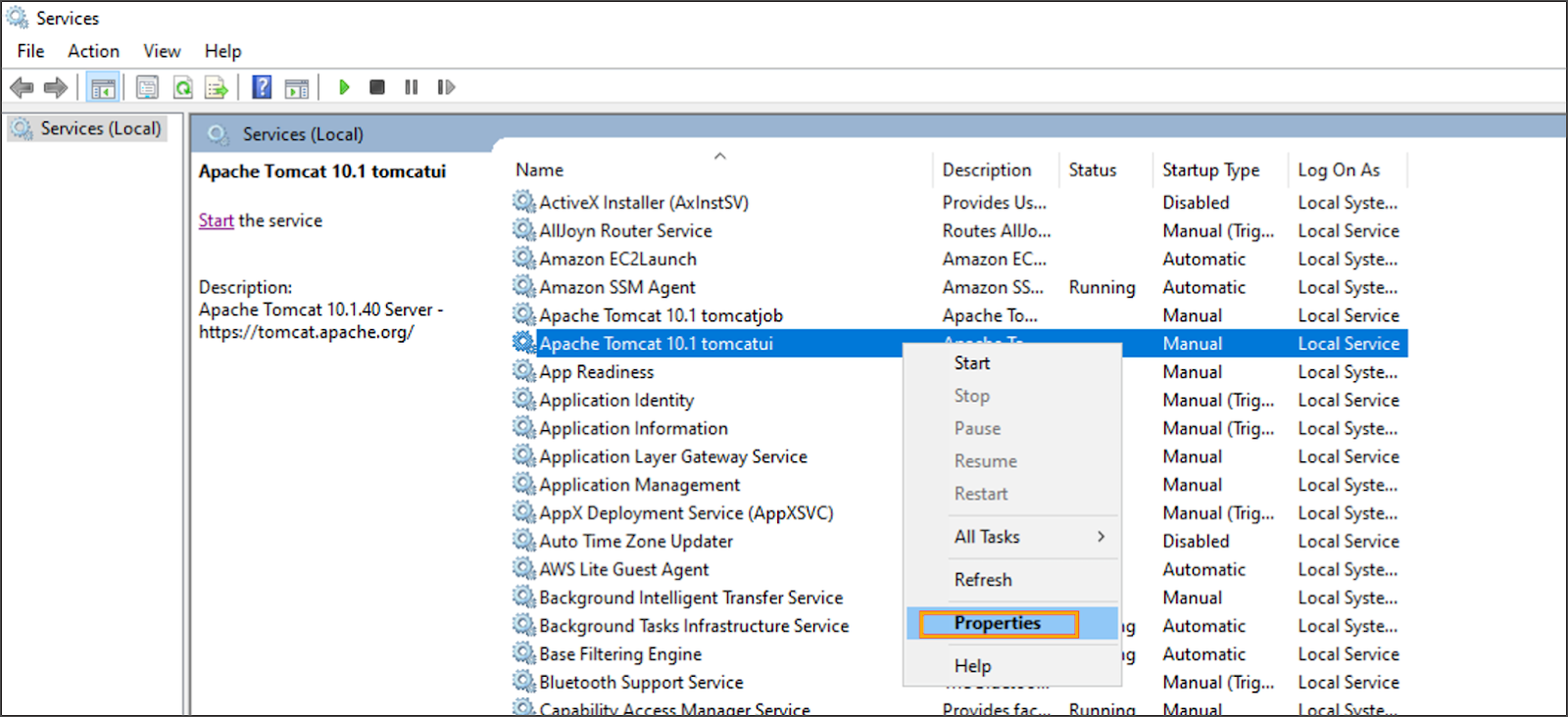Viewport: 1568px width, 717px height.
Task: Select the Amazon SSM Agent service row
Action: [616, 288]
